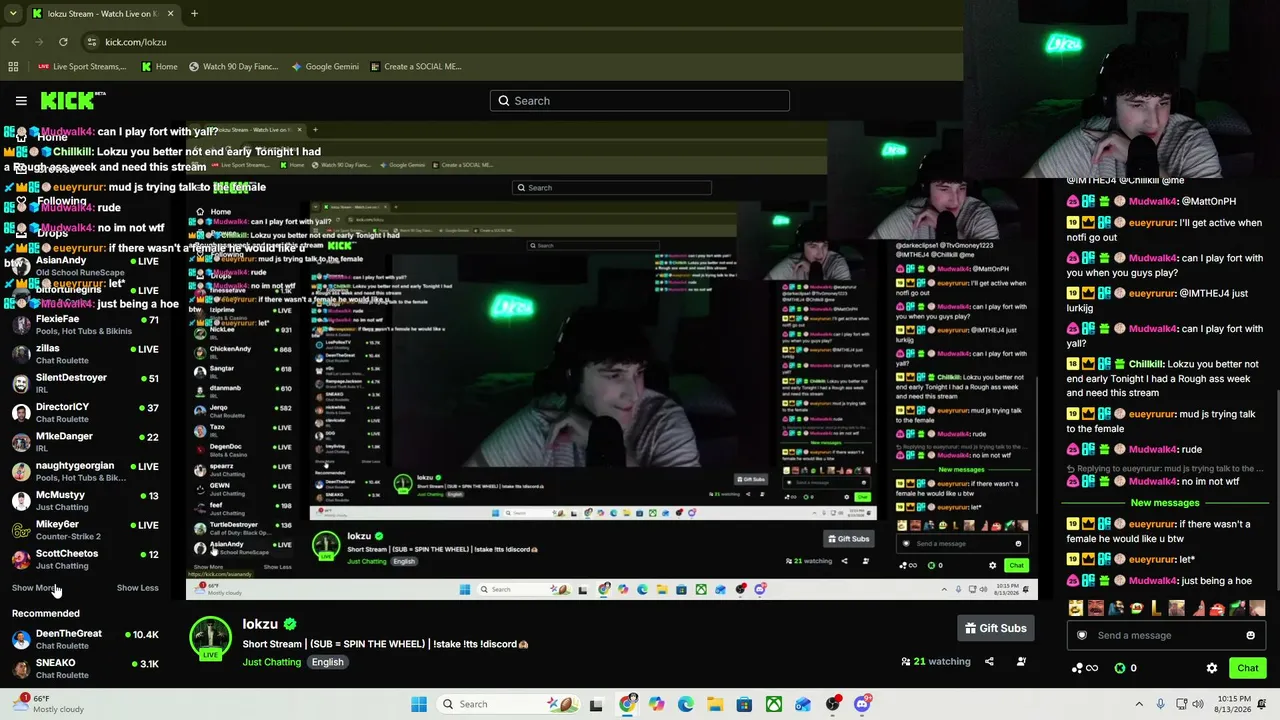Image resolution: width=1280 pixels, height=720 pixels.
Task: Open DirectorICY channel in sidebar
Action: pyautogui.click(x=83, y=412)
